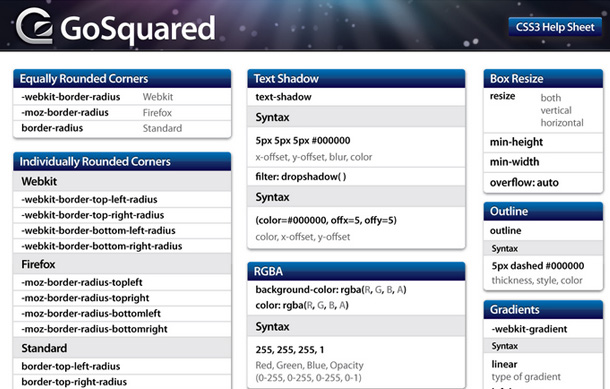Click thickness, style, color description
This screenshot has width=610, height=389.
tap(537, 280)
